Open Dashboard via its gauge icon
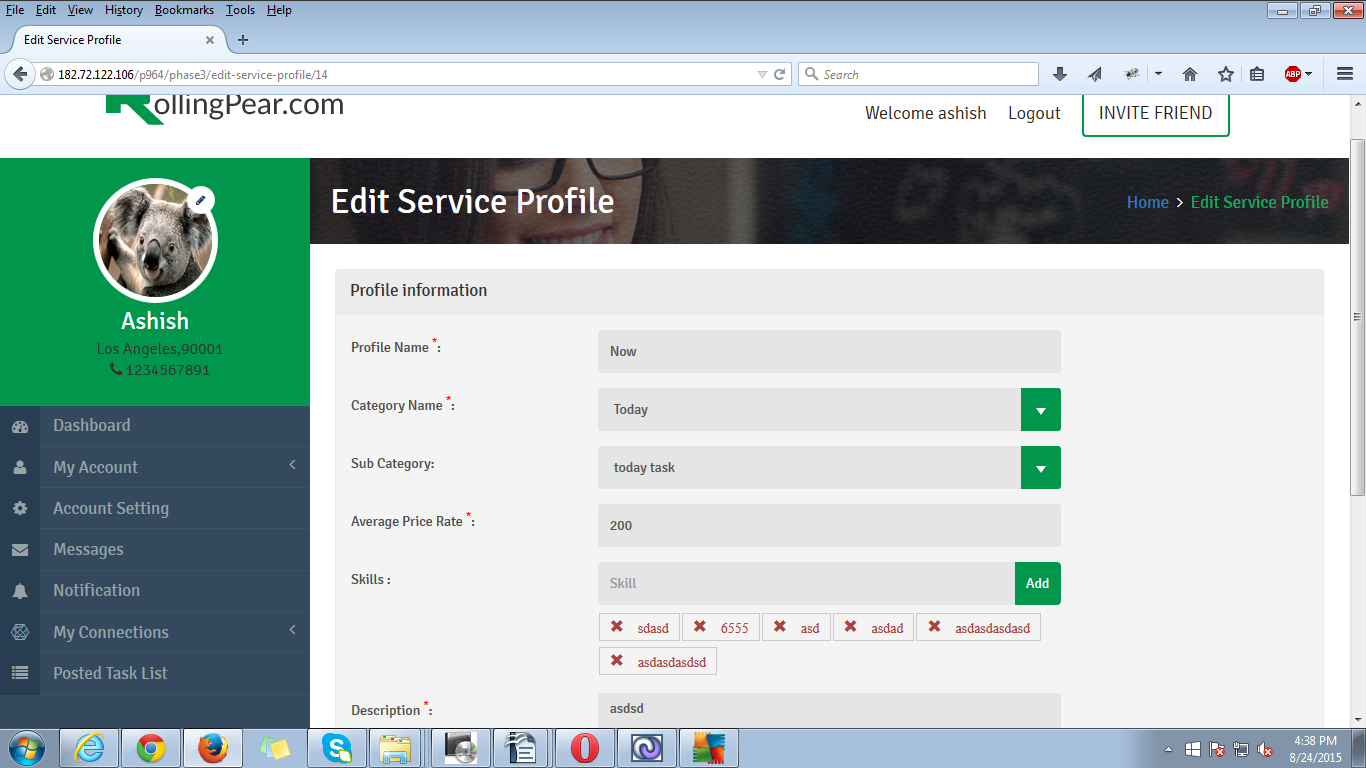Image resolution: width=1366 pixels, height=768 pixels. [x=20, y=426]
